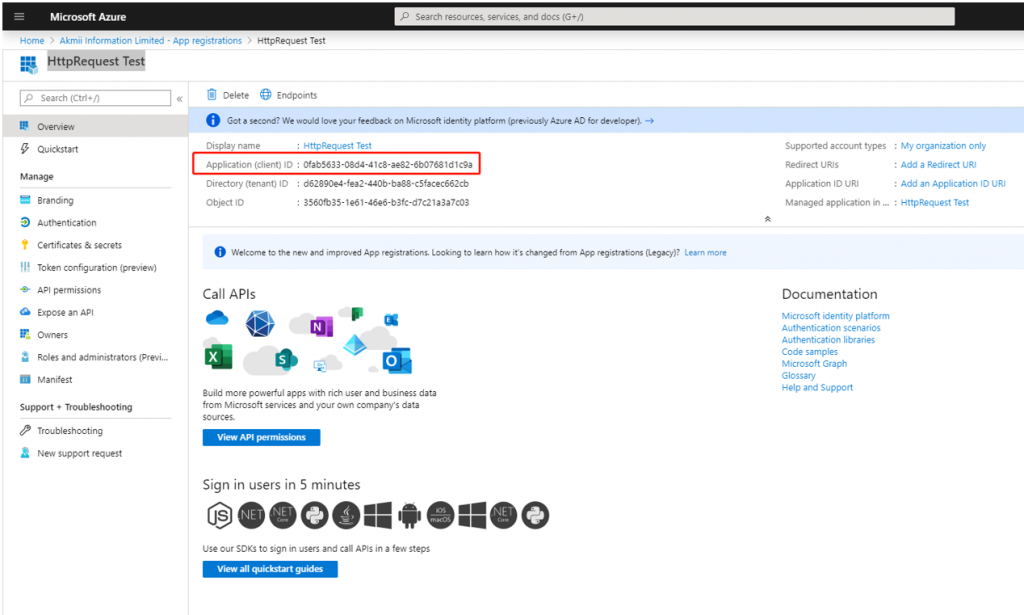Viewport: 1024px width, 615px height.
Task: Click the HttpRequest Test app registration icon
Action: [x=28, y=64]
